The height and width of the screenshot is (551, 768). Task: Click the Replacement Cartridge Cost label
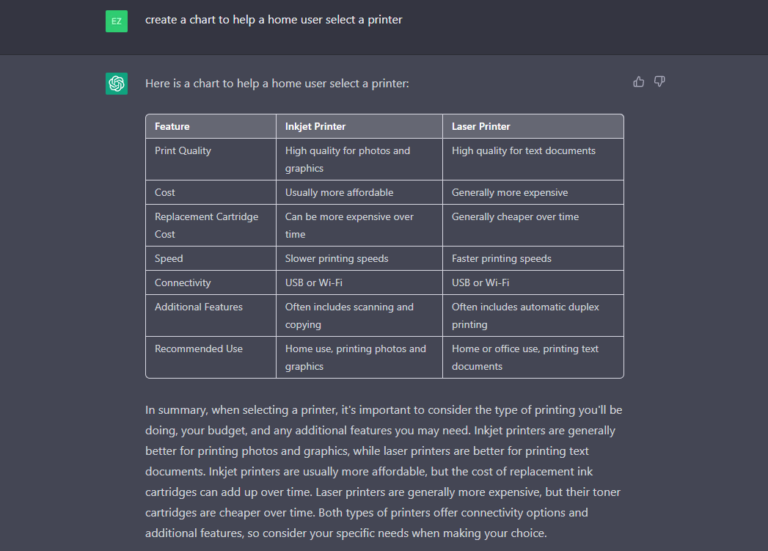(x=206, y=225)
